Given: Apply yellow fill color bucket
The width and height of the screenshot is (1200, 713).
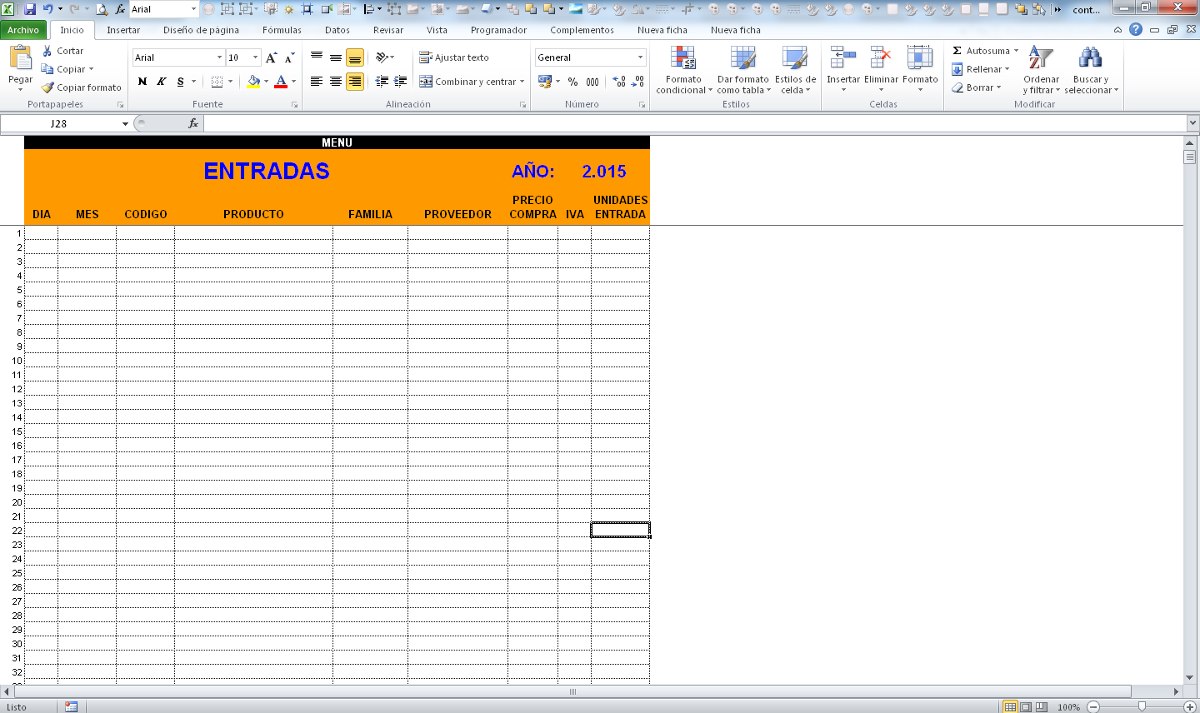Looking at the screenshot, I should pyautogui.click(x=253, y=82).
